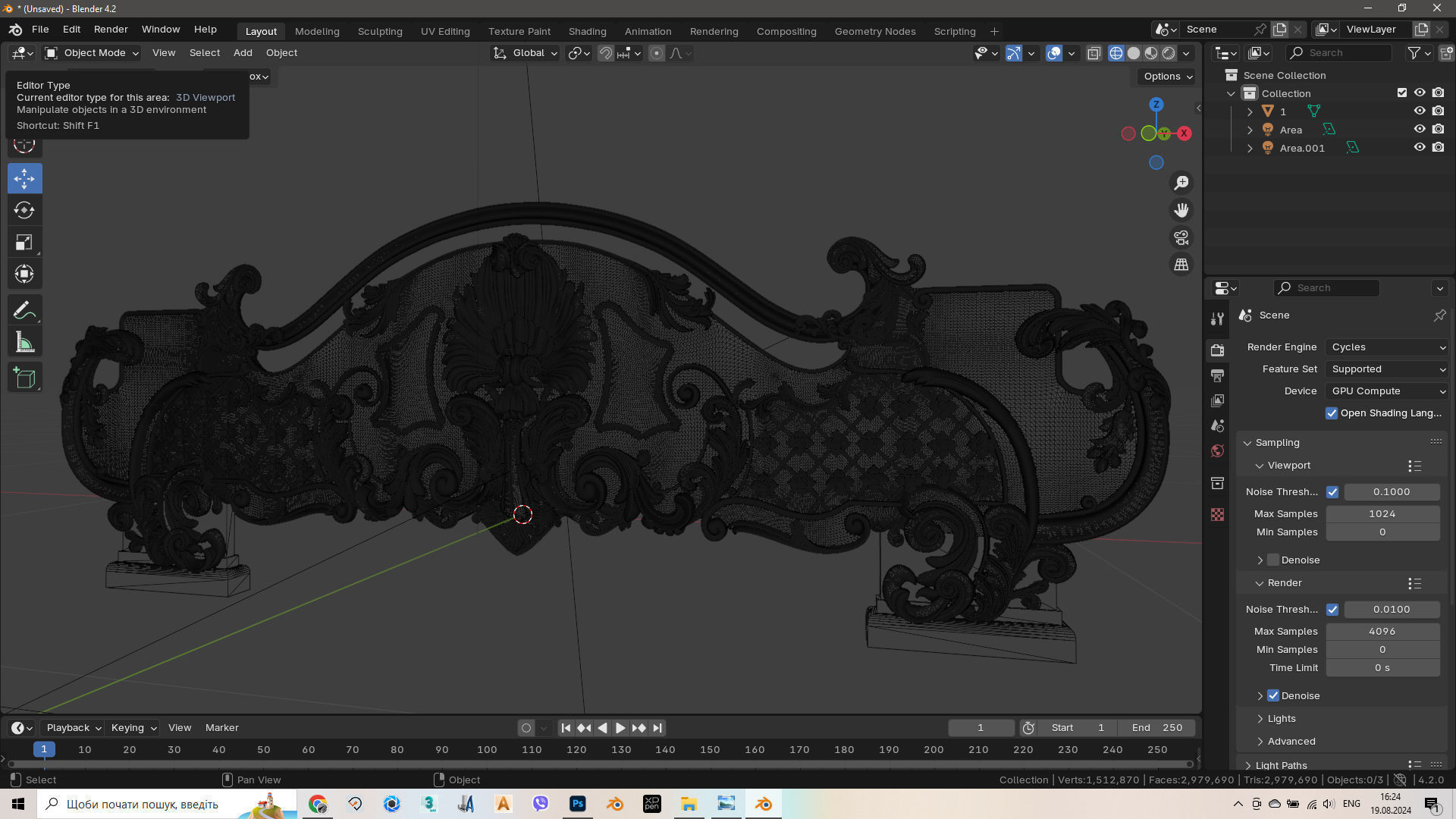The width and height of the screenshot is (1456, 819).
Task: Switch perspective/orthographic with the grid icon
Action: [x=1181, y=265]
